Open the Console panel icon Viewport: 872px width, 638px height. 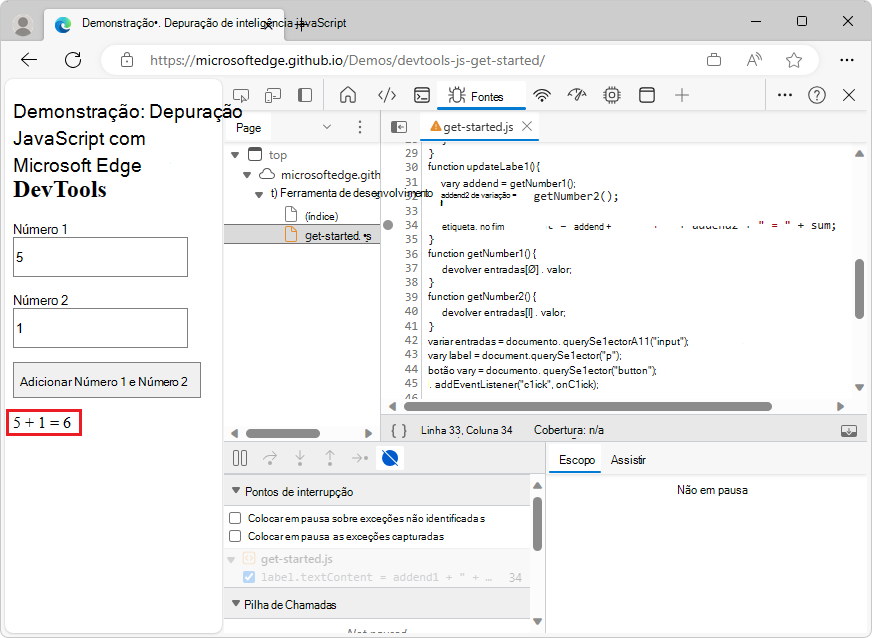point(423,96)
